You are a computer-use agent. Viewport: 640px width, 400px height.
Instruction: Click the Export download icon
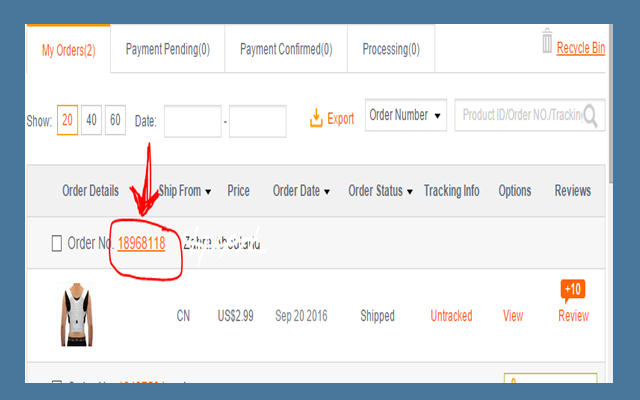point(316,118)
